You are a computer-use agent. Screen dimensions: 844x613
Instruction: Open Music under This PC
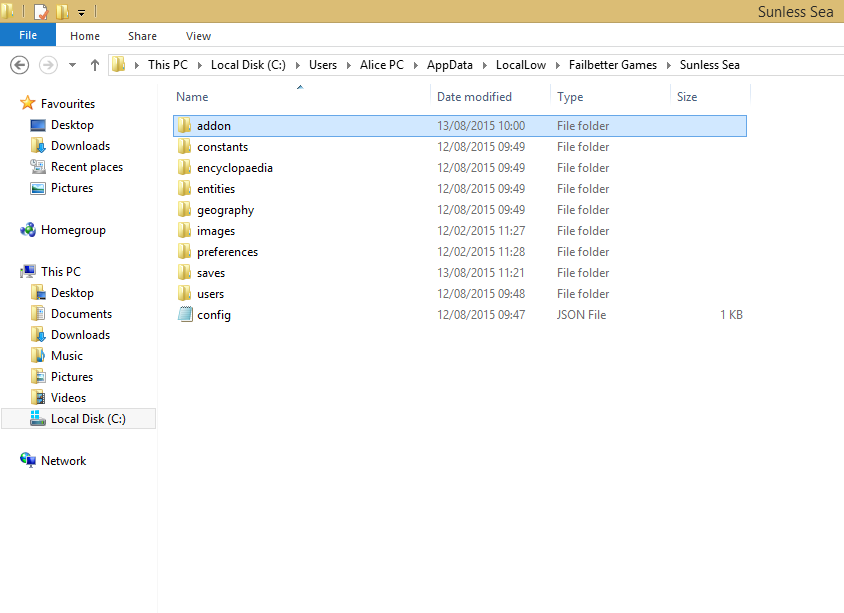(x=57, y=356)
